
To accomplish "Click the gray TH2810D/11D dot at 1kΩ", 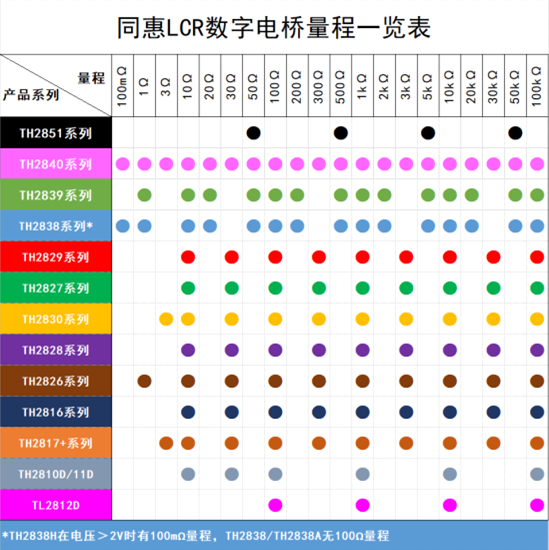I will point(362,474).
